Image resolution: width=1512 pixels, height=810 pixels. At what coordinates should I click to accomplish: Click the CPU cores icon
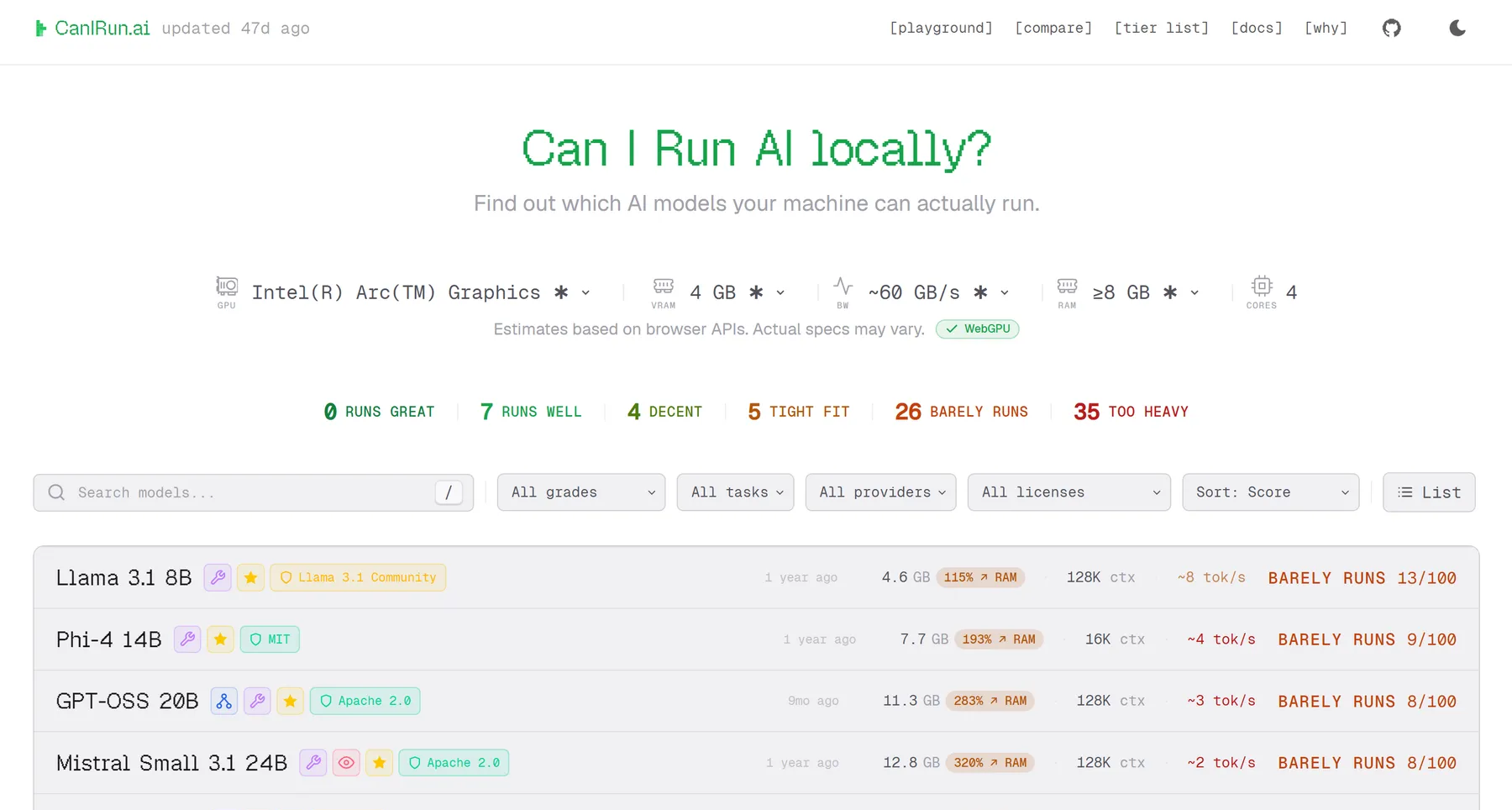pyautogui.click(x=1262, y=286)
